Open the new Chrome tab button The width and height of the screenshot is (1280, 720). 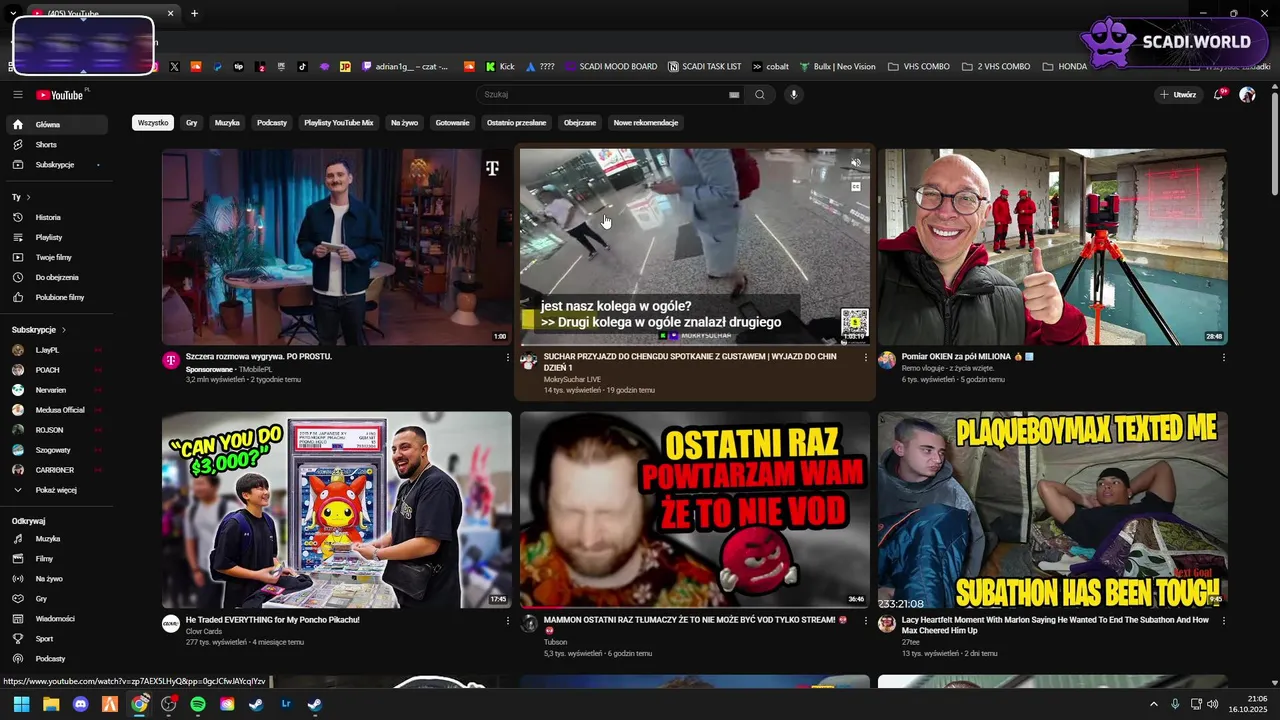click(194, 14)
